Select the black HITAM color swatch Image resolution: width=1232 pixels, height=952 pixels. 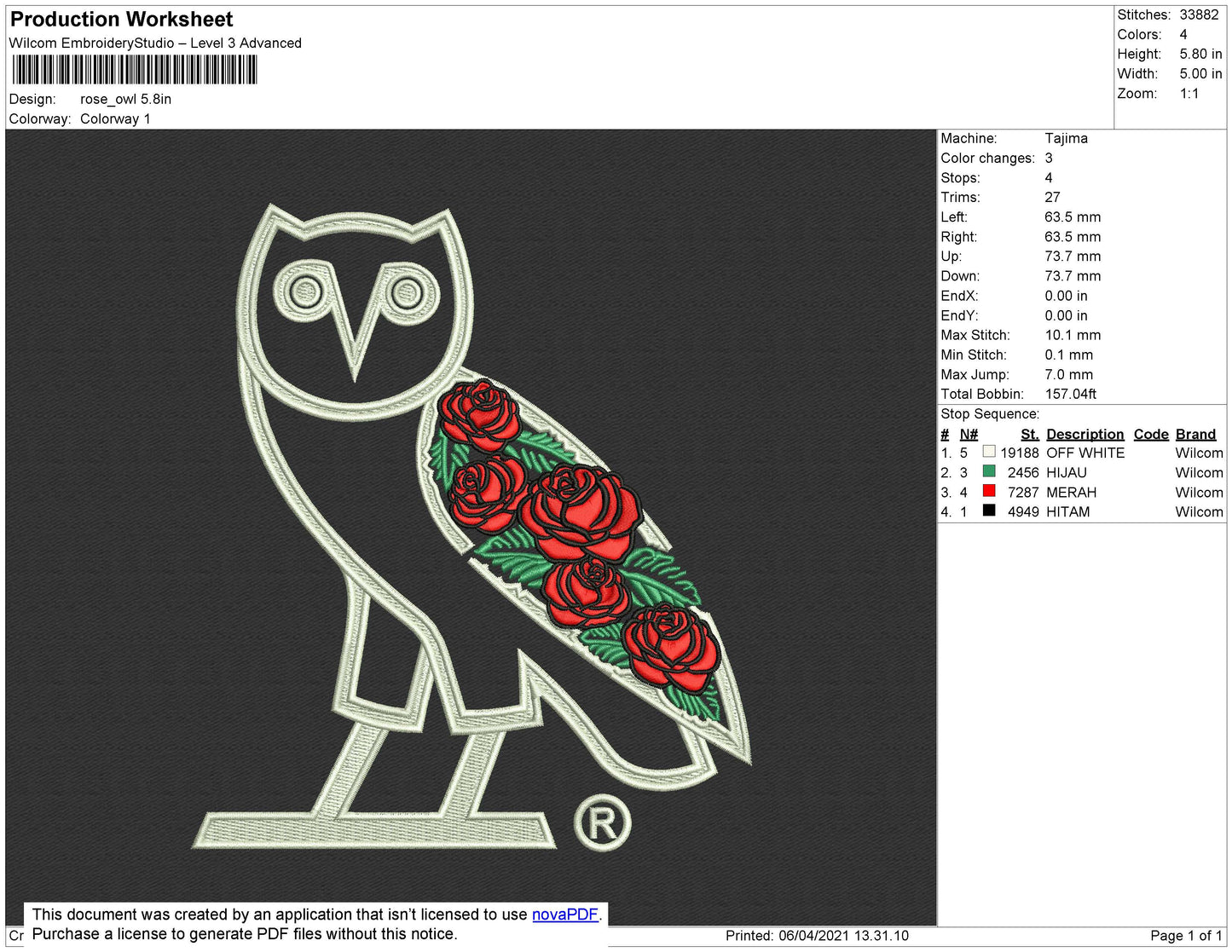tap(989, 511)
